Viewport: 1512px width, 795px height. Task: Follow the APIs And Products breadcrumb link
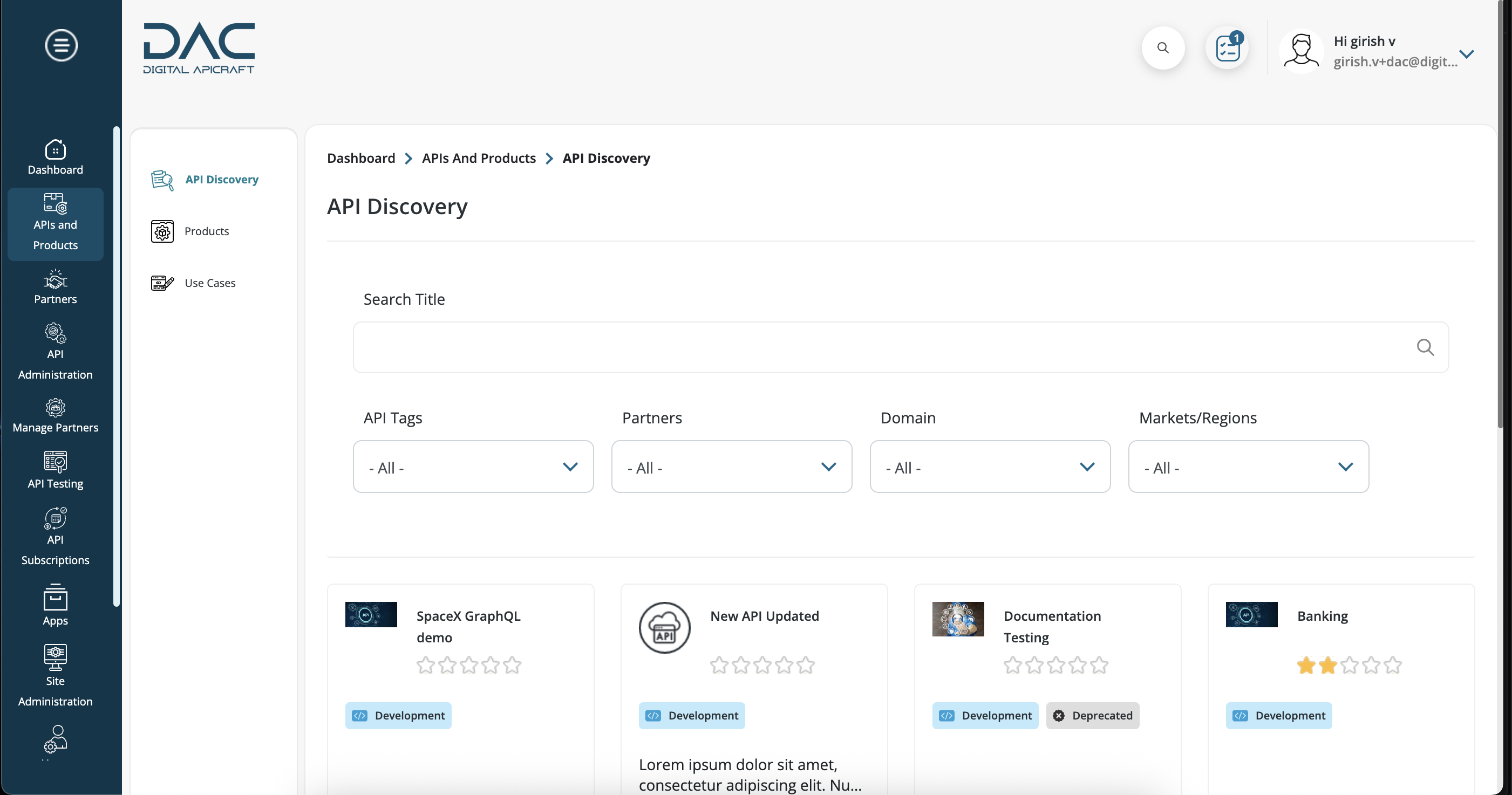[x=479, y=159]
